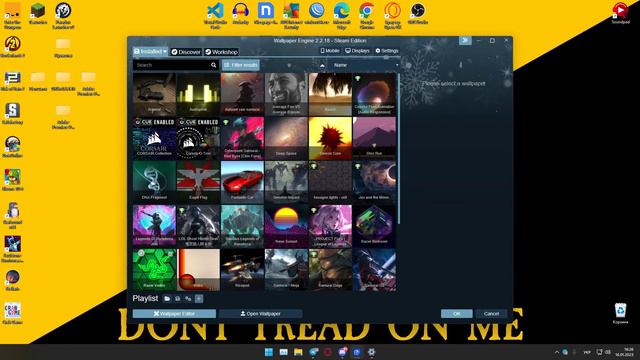Pick the Razer Bedroom wallpaper
640x360 pixels.
pos(374,226)
